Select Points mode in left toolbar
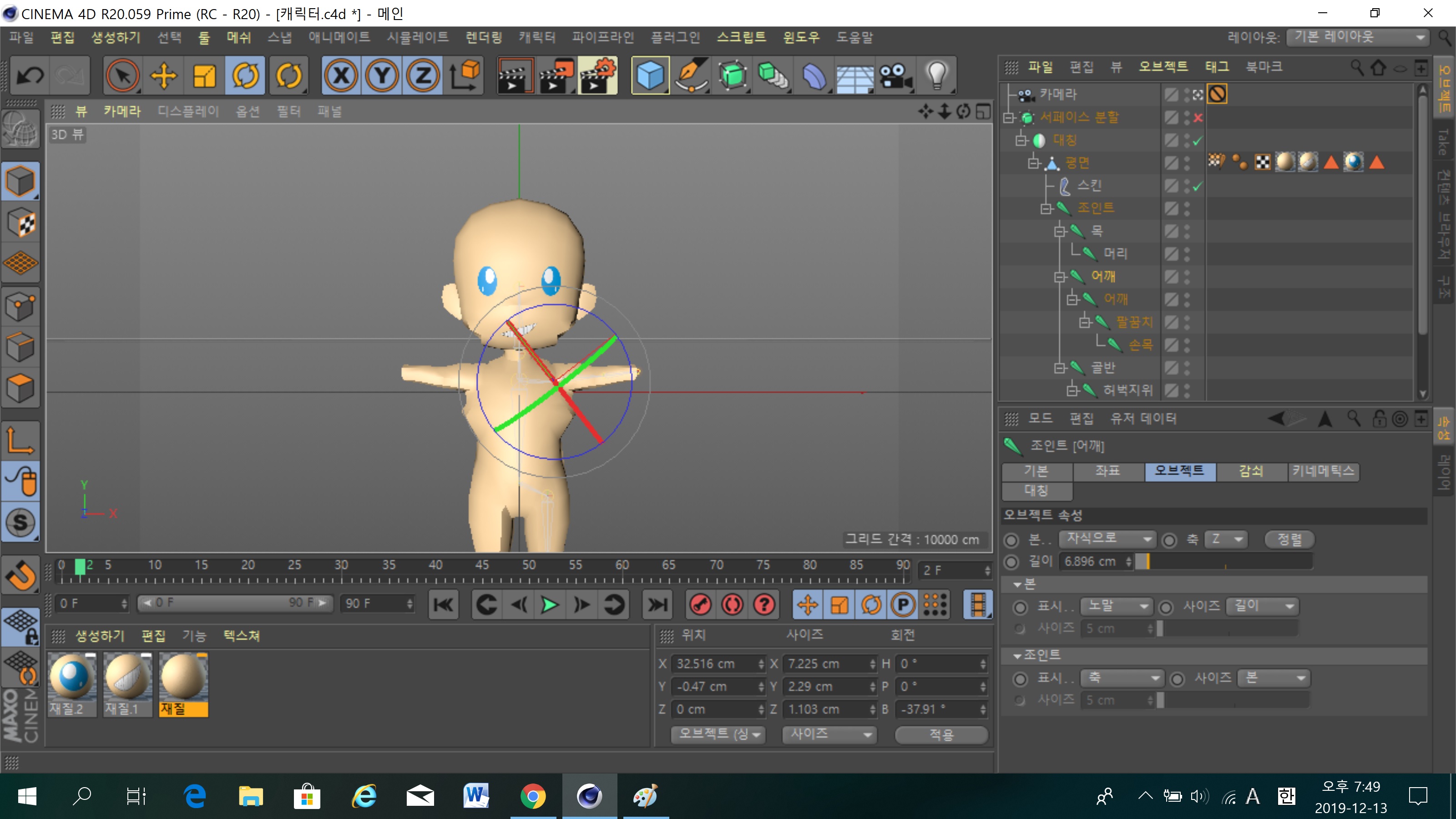The image size is (1456, 819). click(20, 306)
